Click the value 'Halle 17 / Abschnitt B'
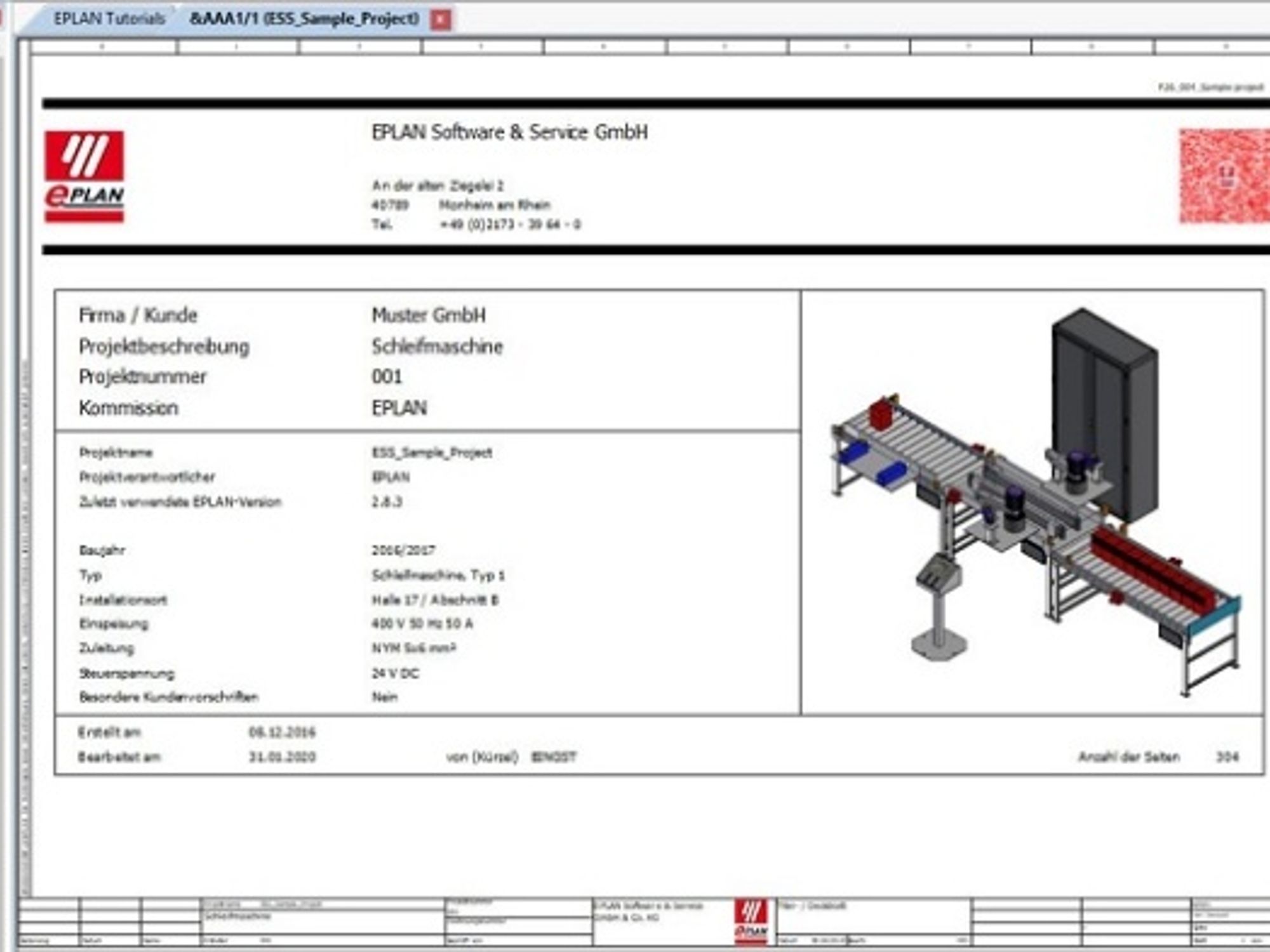This screenshot has width=1270, height=952. pyautogui.click(x=435, y=600)
